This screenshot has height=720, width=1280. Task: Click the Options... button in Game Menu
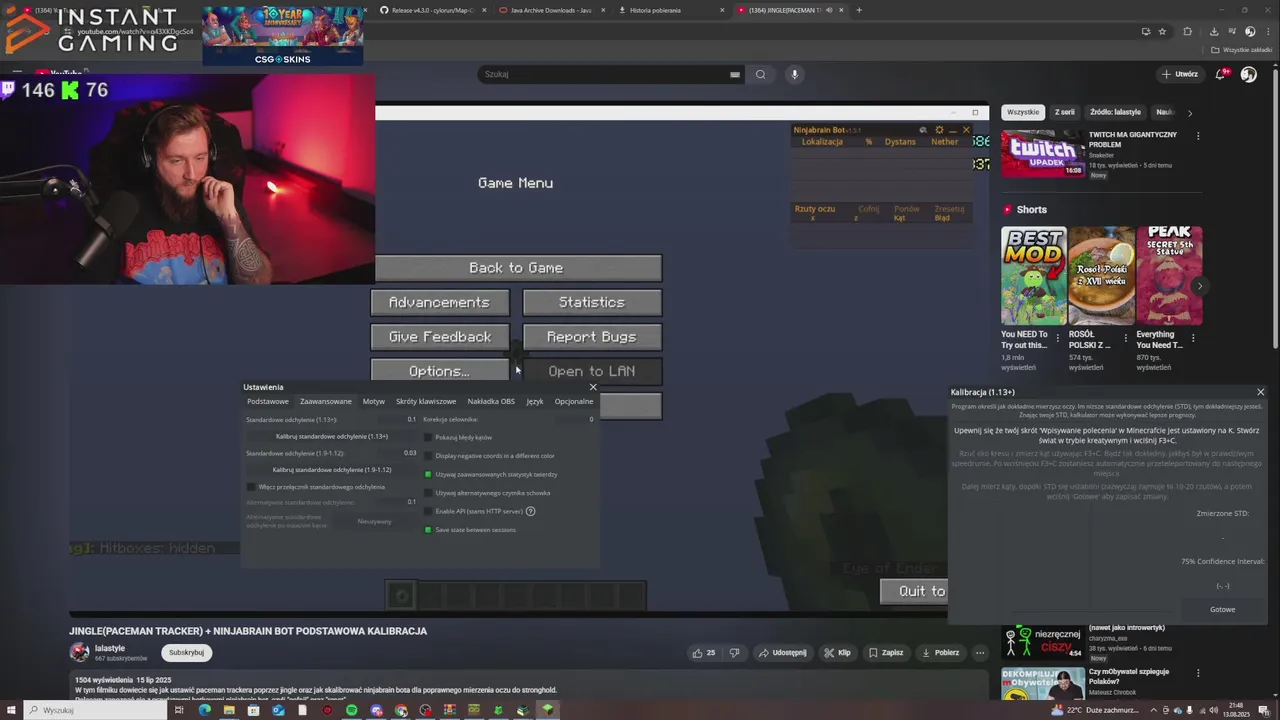(440, 371)
